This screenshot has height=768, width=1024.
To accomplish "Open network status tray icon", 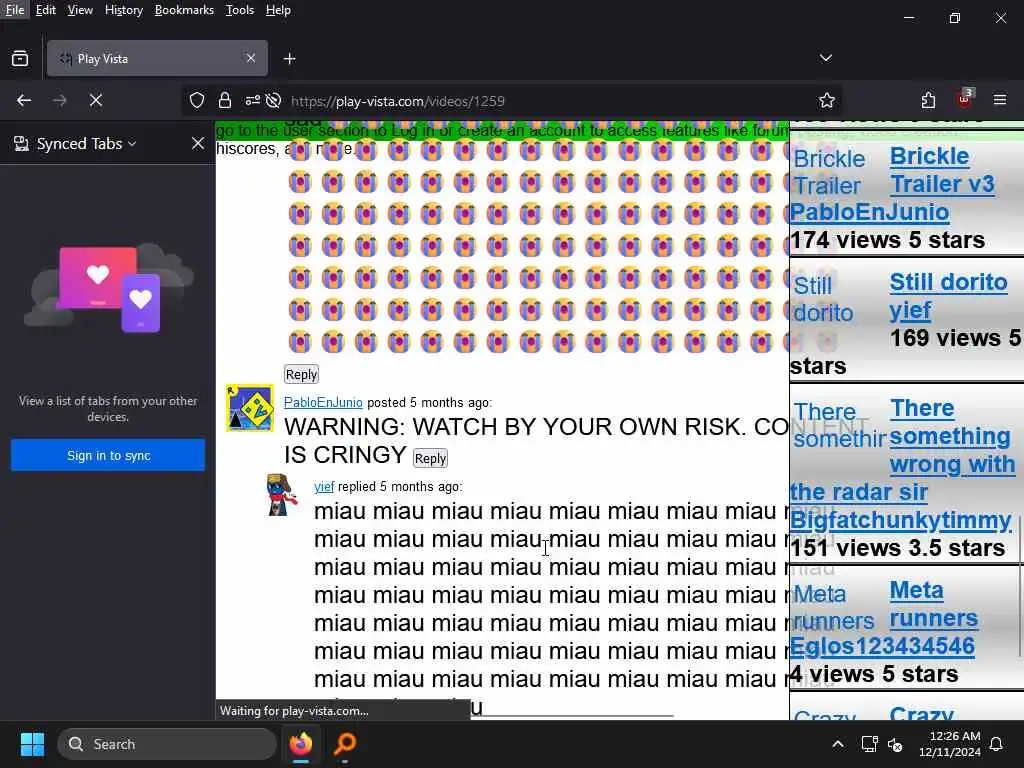I will tap(869, 744).
